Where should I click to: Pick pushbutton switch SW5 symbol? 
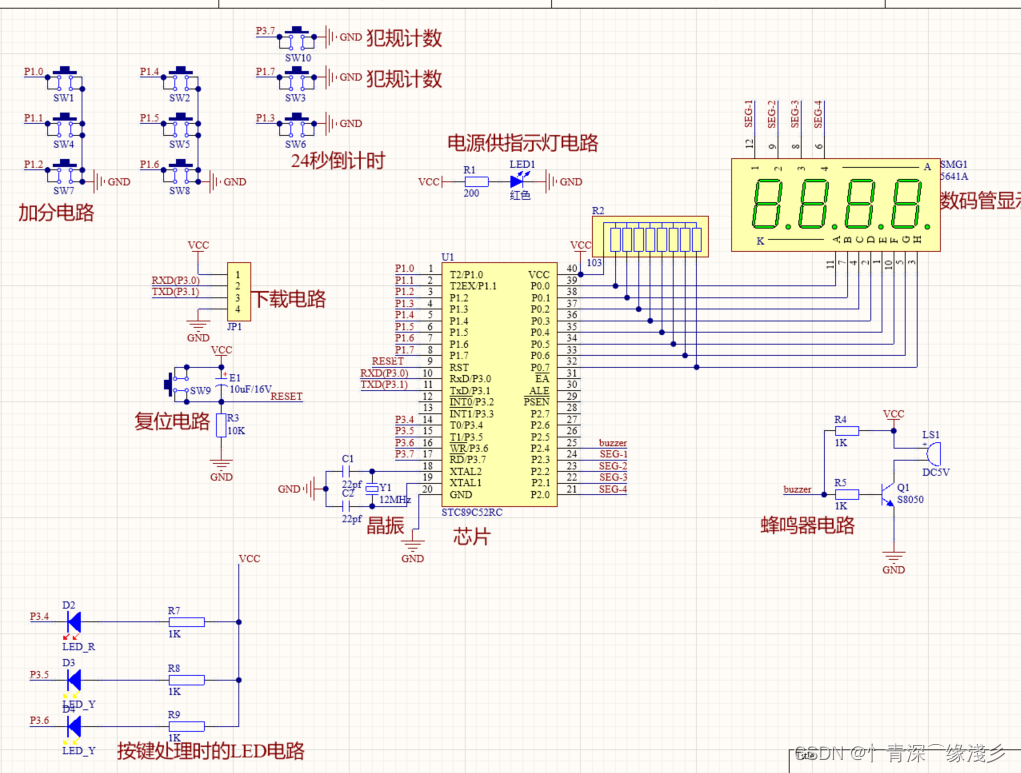(180, 125)
